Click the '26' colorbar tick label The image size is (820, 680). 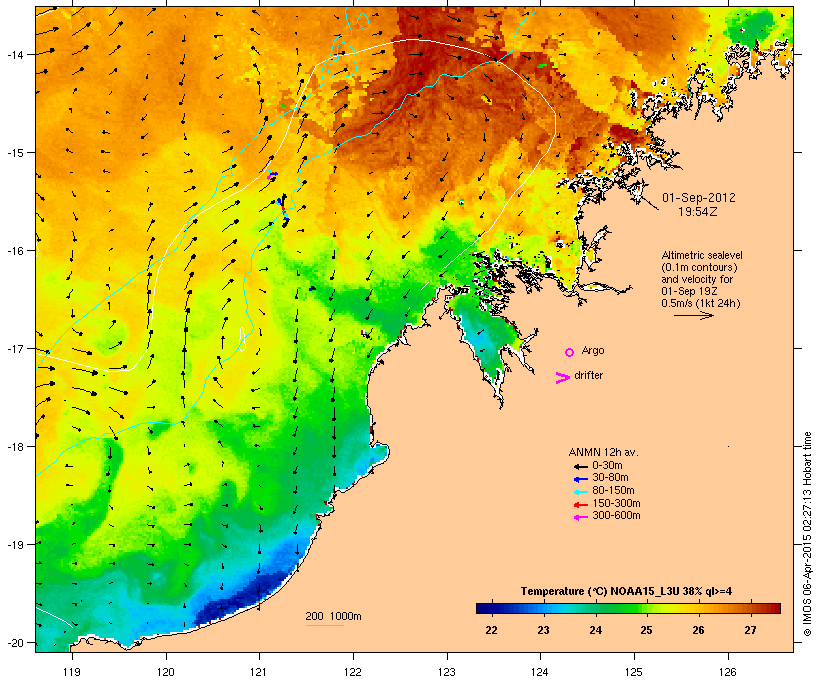[x=699, y=630]
